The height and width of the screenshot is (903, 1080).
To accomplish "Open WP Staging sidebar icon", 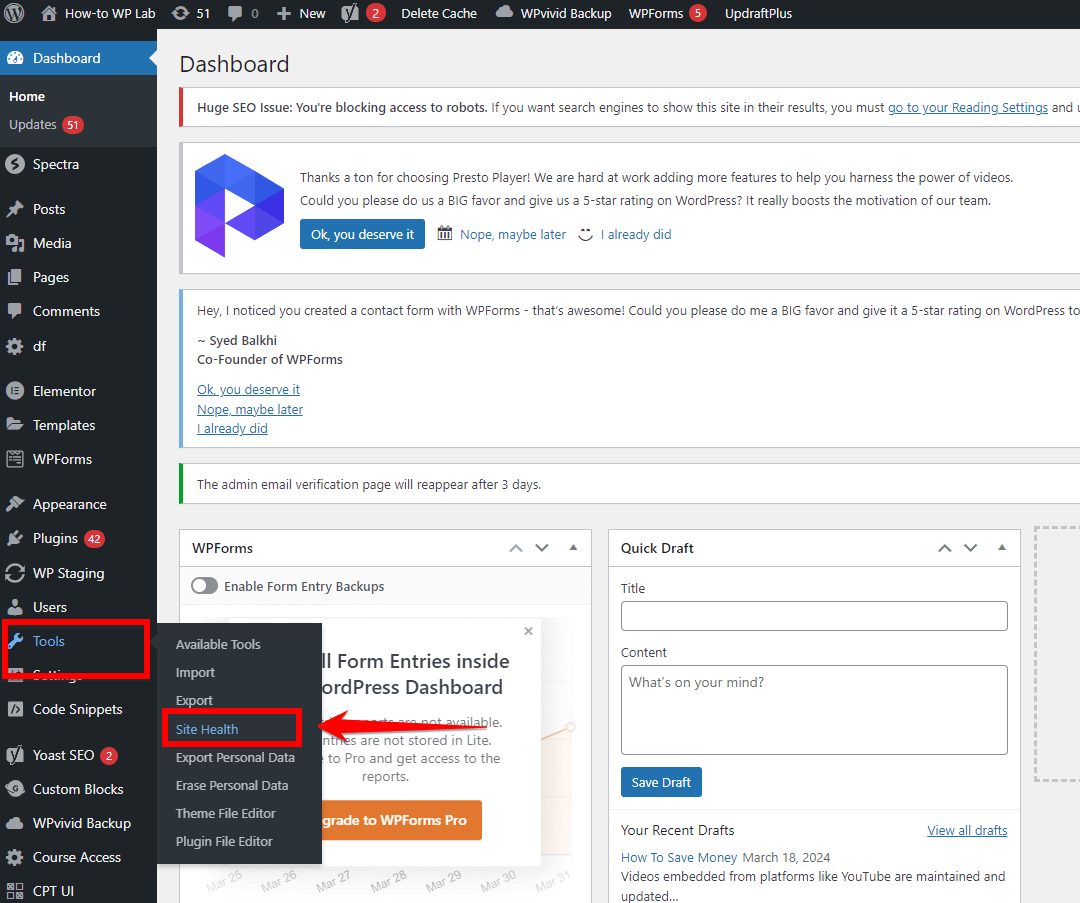I will click(x=15, y=573).
